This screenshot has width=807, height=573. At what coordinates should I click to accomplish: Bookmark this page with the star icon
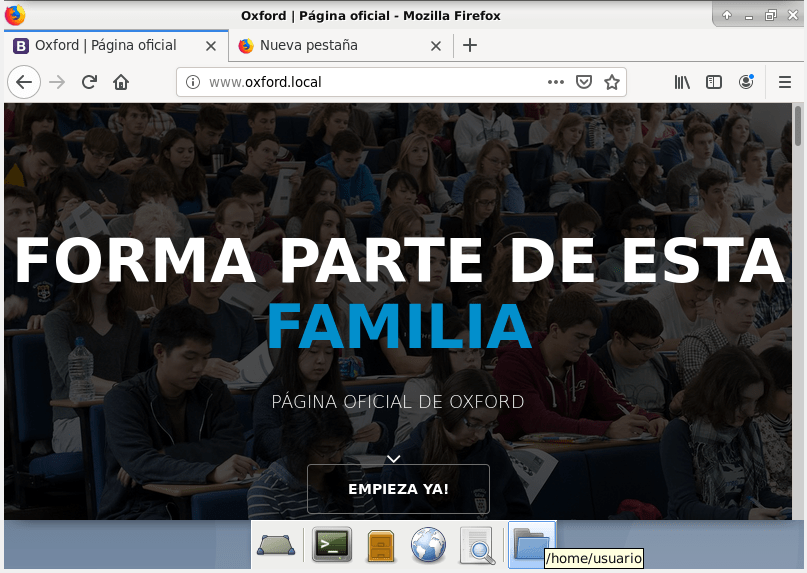(x=611, y=82)
